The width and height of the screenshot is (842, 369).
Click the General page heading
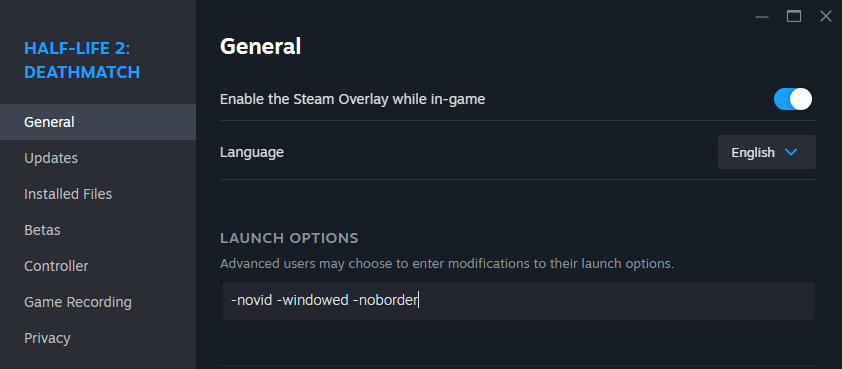[260, 47]
